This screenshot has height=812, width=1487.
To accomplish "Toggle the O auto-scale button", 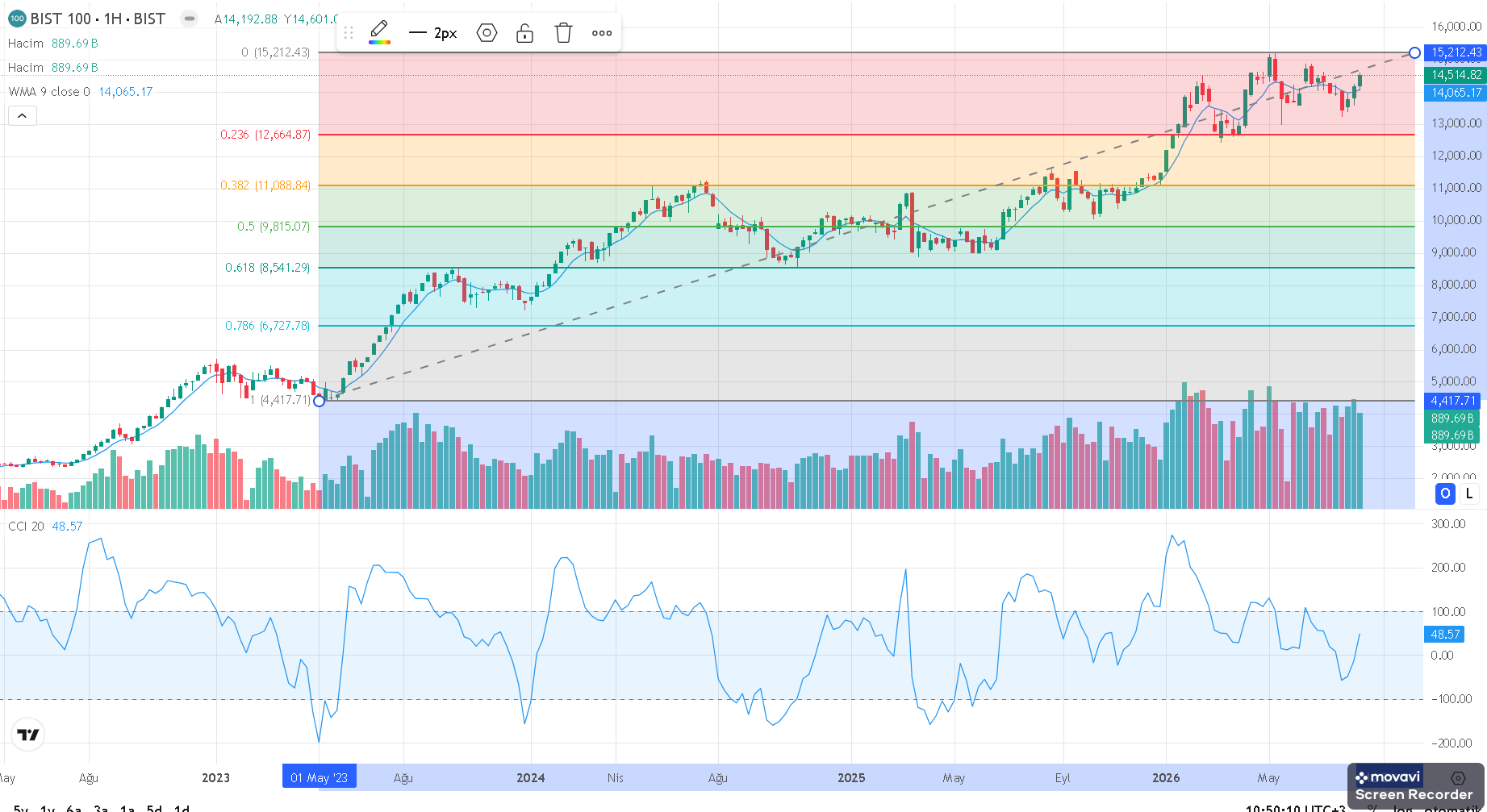I will [x=1445, y=493].
